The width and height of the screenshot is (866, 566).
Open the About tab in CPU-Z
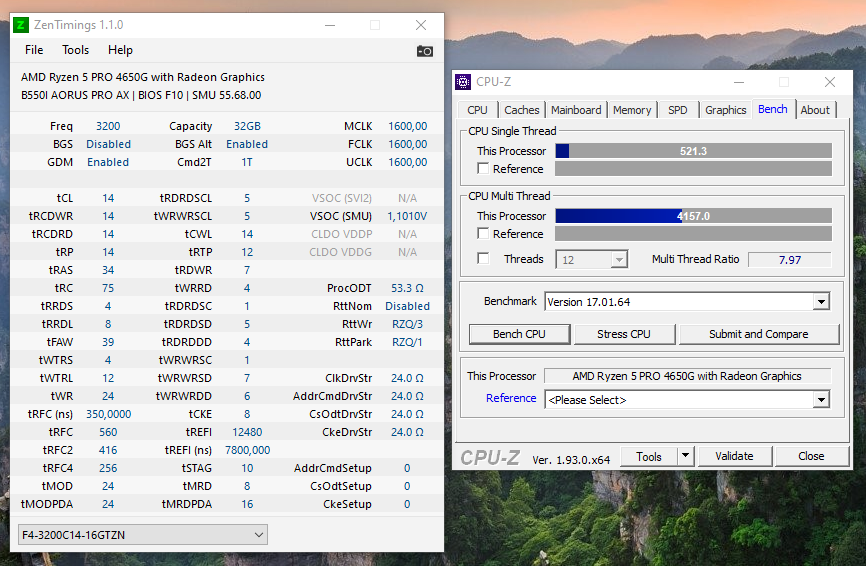(x=815, y=110)
